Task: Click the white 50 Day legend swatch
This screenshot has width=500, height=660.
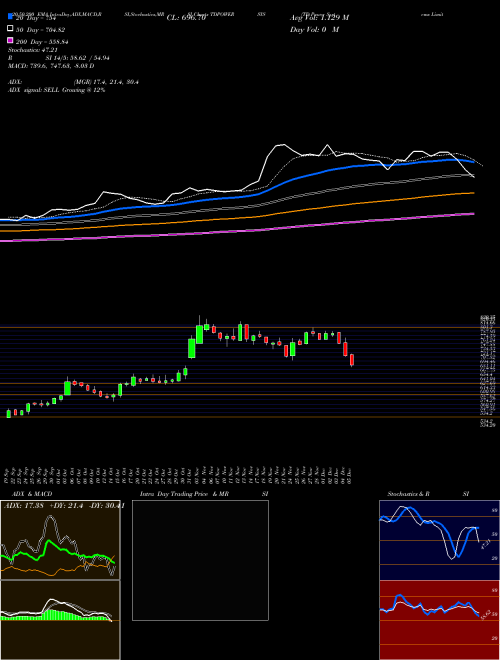Action: pos(10,29)
